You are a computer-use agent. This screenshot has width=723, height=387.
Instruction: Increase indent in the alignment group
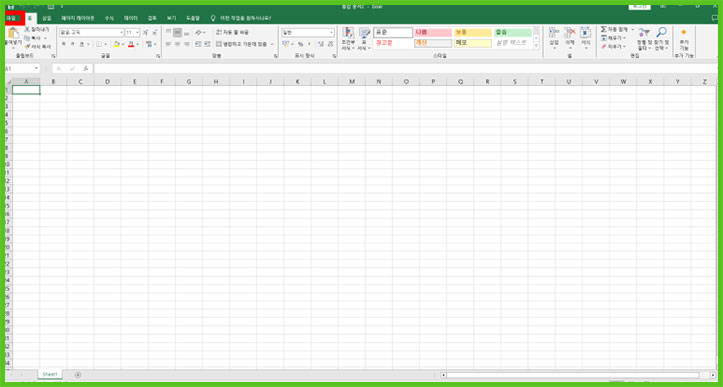pos(207,44)
